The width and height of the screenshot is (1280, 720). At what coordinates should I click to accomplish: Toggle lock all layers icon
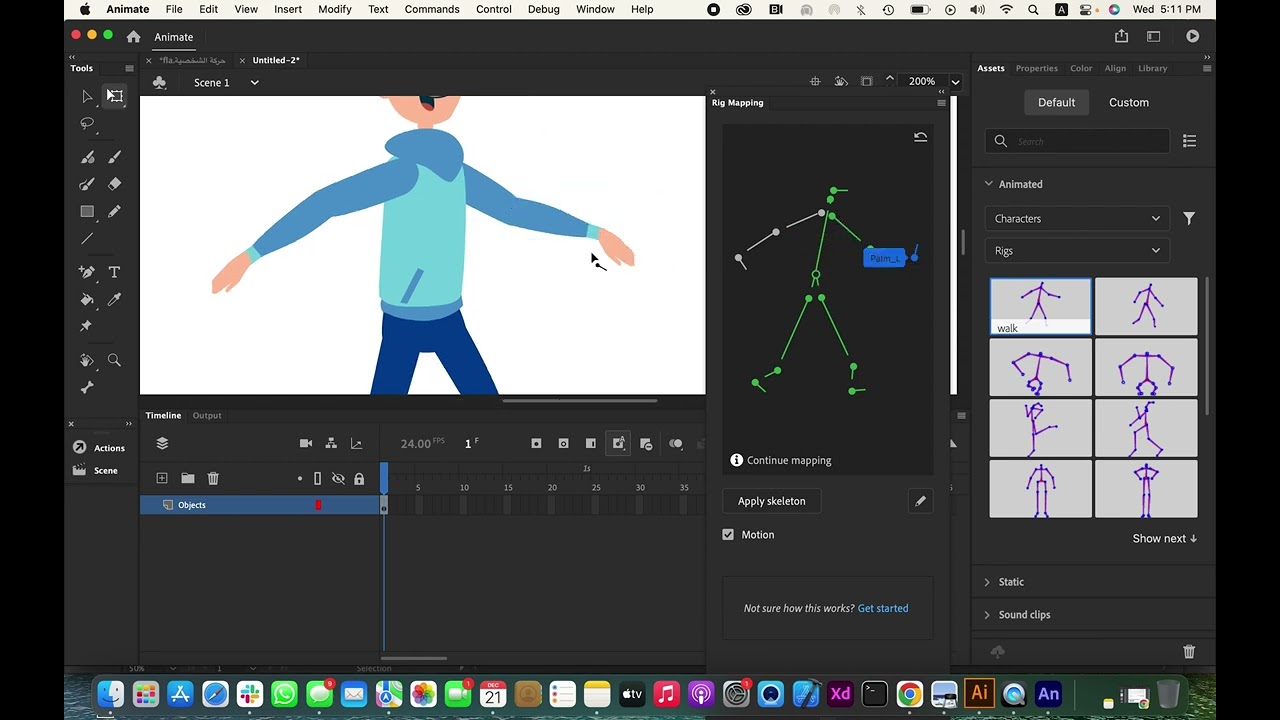click(x=359, y=479)
